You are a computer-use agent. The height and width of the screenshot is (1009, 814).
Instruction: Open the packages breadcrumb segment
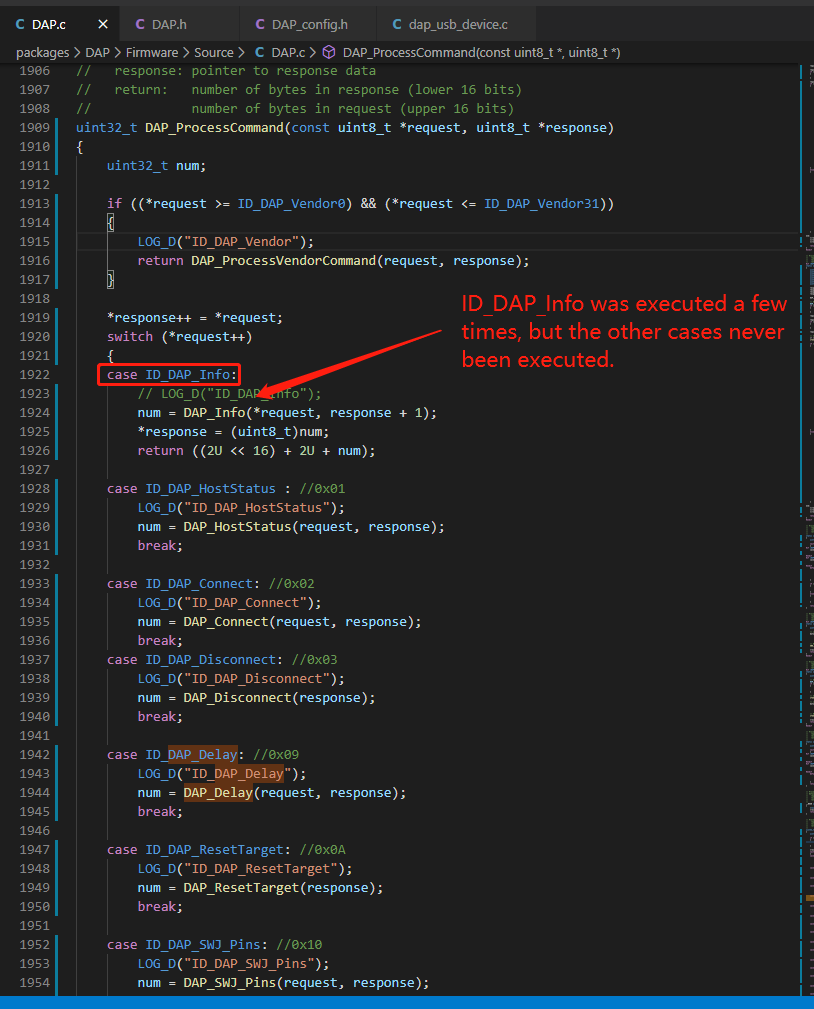coord(42,53)
